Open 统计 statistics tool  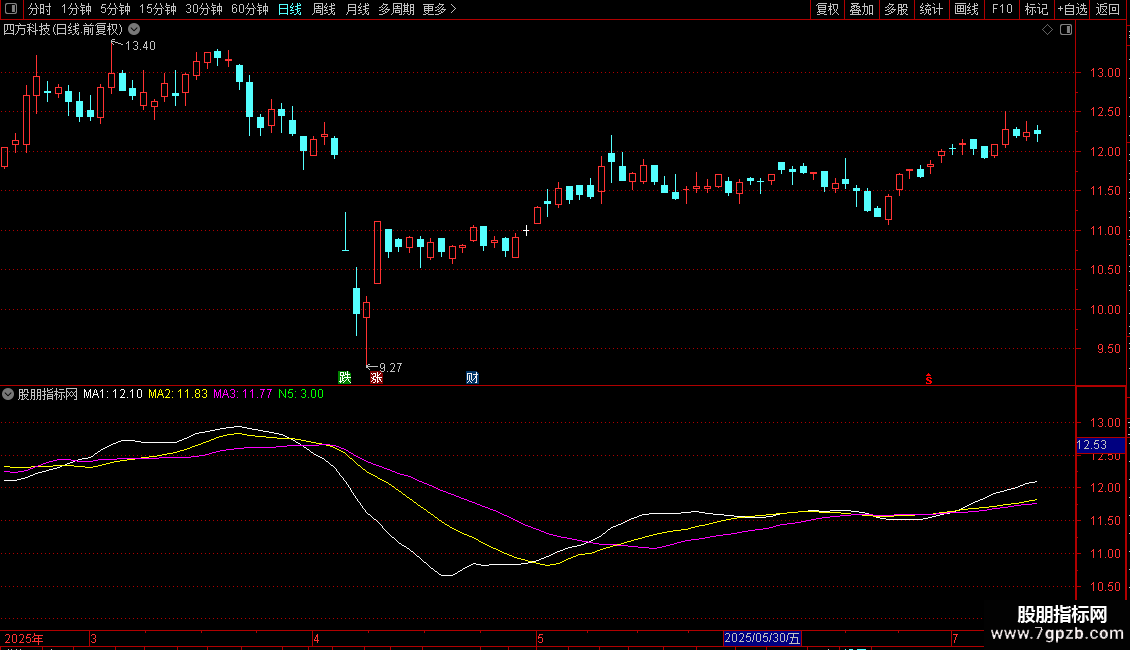(931, 9)
